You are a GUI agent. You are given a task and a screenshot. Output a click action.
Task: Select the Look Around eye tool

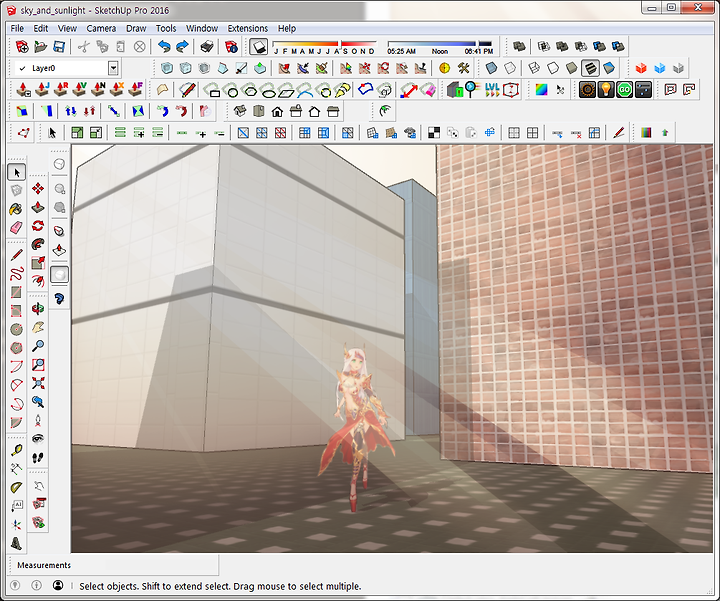point(38,439)
